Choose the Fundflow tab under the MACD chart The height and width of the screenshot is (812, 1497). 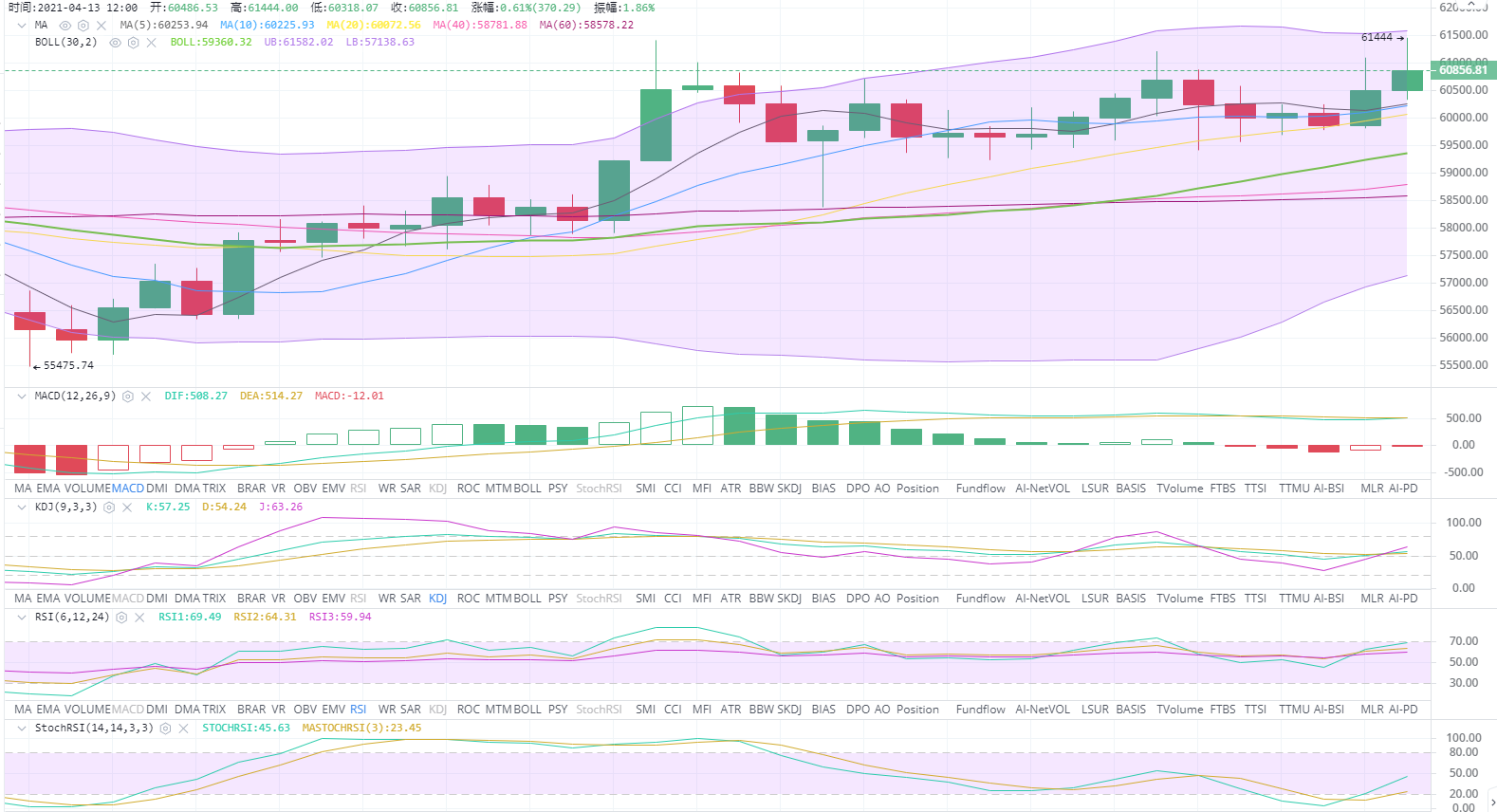[981, 489]
